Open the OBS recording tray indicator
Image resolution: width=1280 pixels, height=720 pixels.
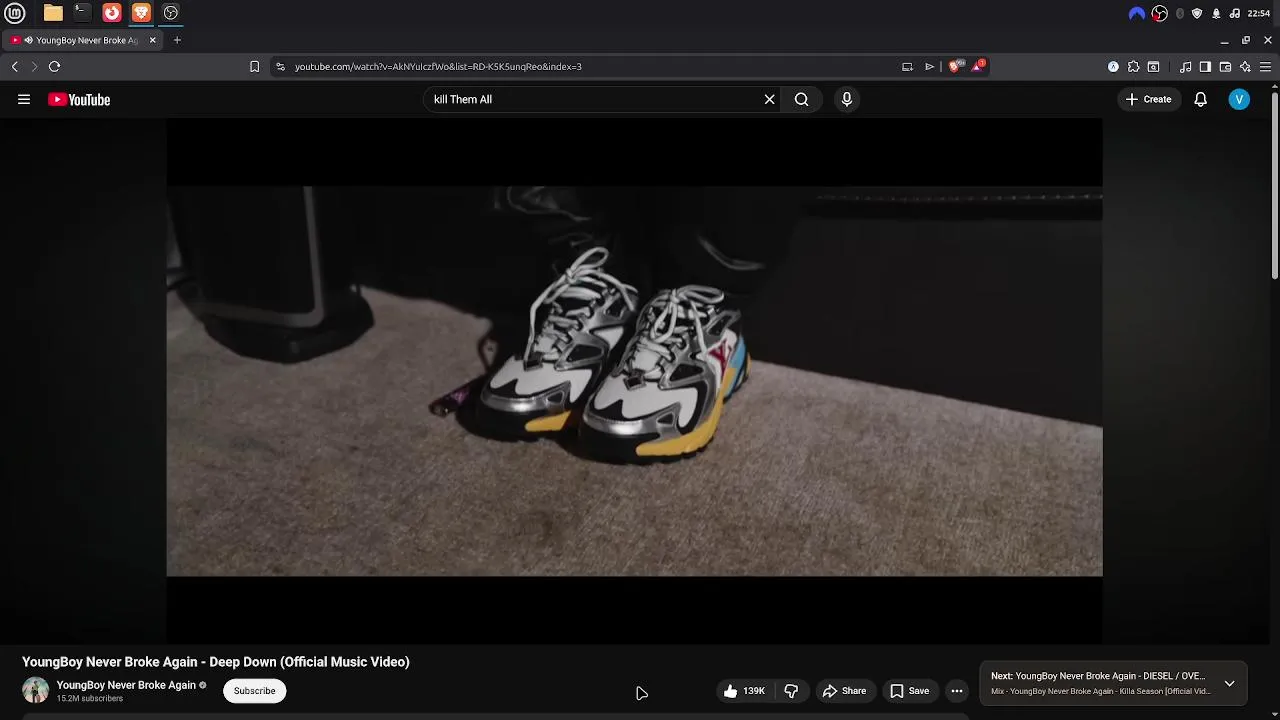1159,13
